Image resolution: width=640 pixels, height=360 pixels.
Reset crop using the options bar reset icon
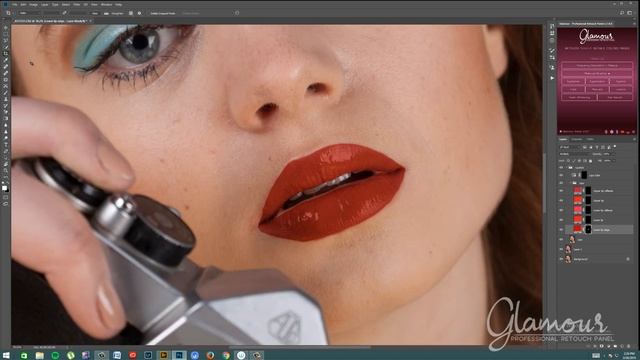(237, 13)
